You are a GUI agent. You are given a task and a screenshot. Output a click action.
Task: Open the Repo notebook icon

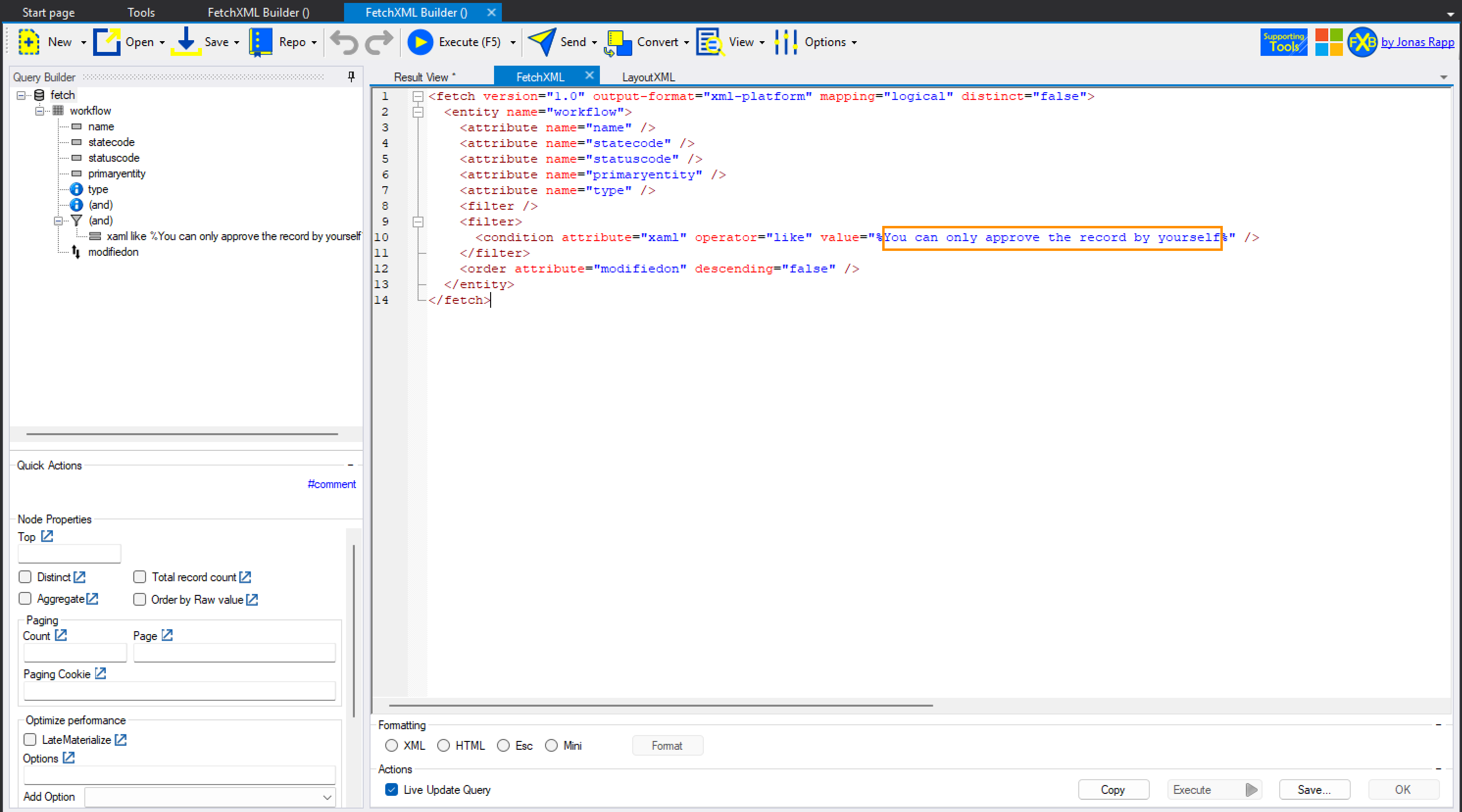261,42
